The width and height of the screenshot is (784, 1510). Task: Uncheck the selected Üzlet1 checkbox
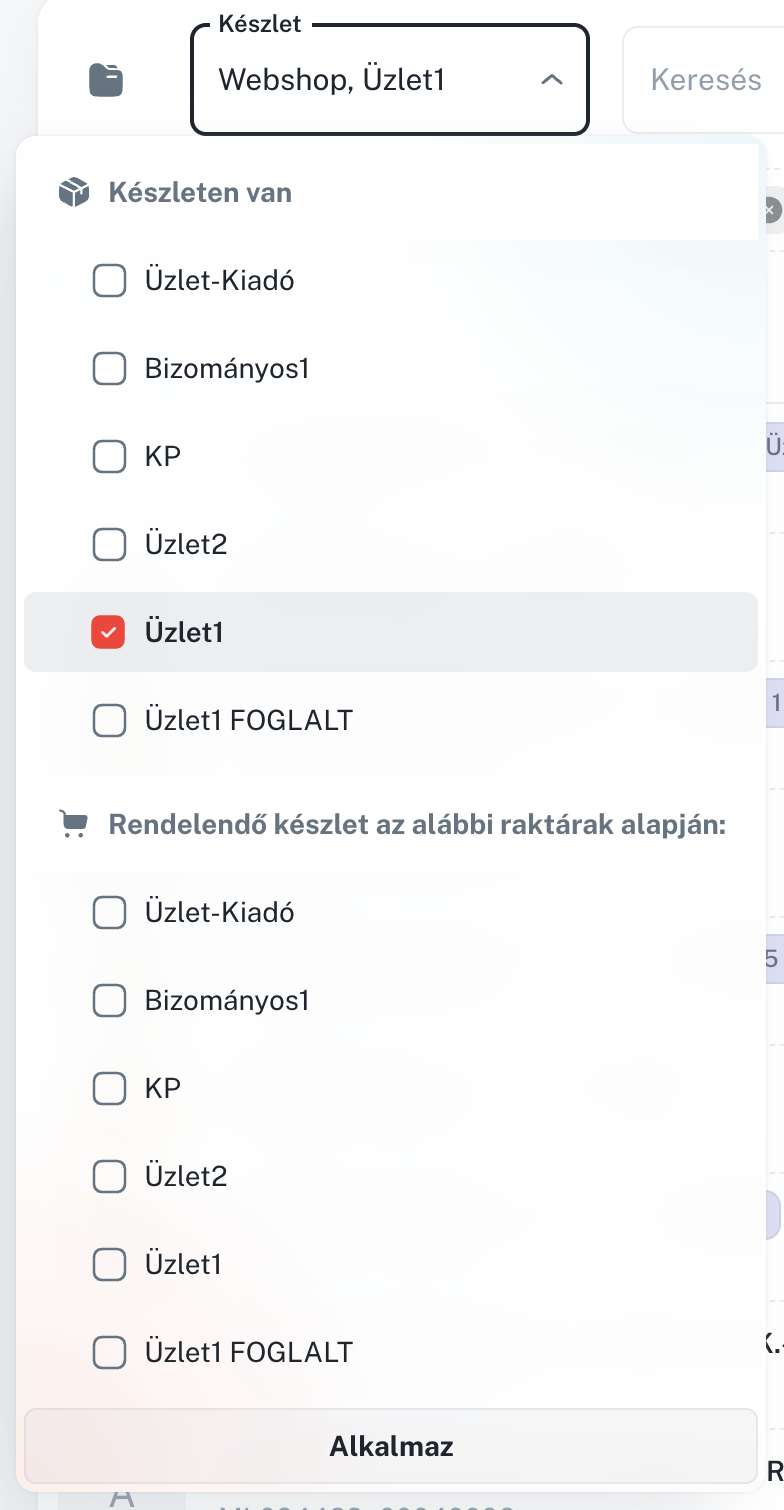coord(109,633)
